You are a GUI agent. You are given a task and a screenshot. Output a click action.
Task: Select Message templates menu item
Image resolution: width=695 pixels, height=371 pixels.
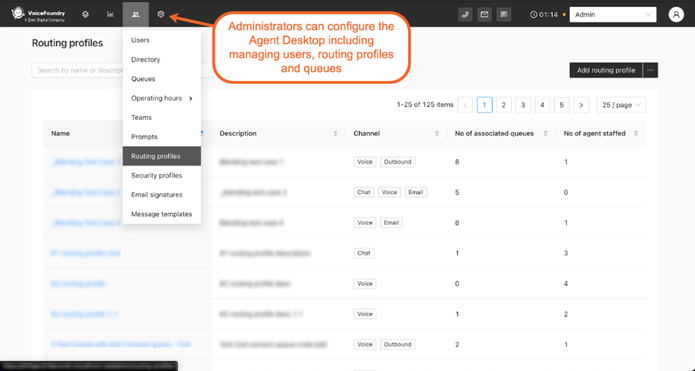coord(162,214)
